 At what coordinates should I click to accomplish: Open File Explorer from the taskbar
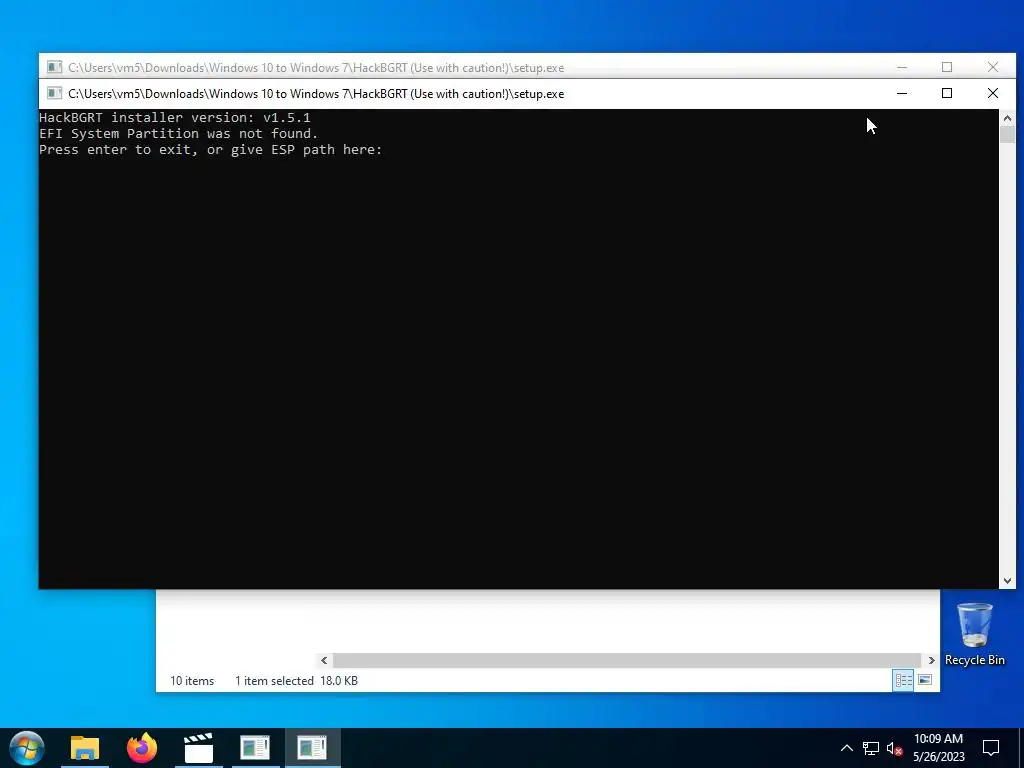tap(85, 748)
